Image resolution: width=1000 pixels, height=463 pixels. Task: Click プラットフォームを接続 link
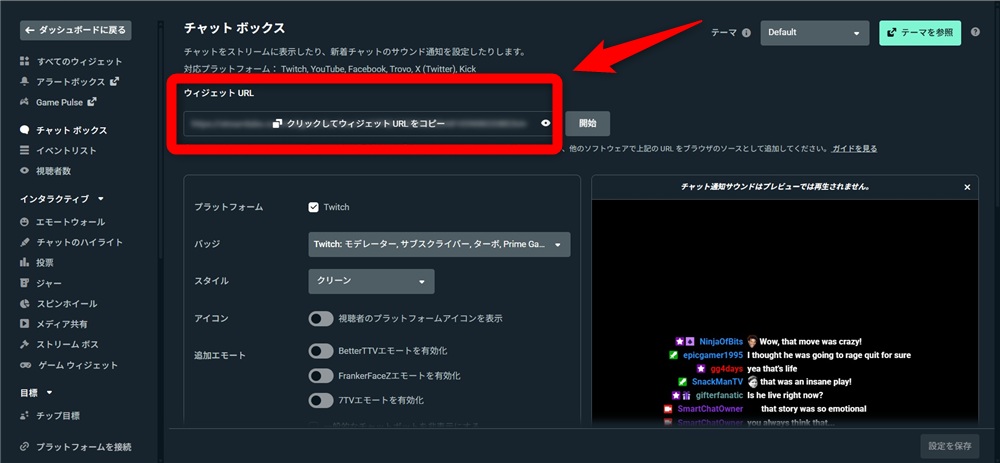[84, 447]
